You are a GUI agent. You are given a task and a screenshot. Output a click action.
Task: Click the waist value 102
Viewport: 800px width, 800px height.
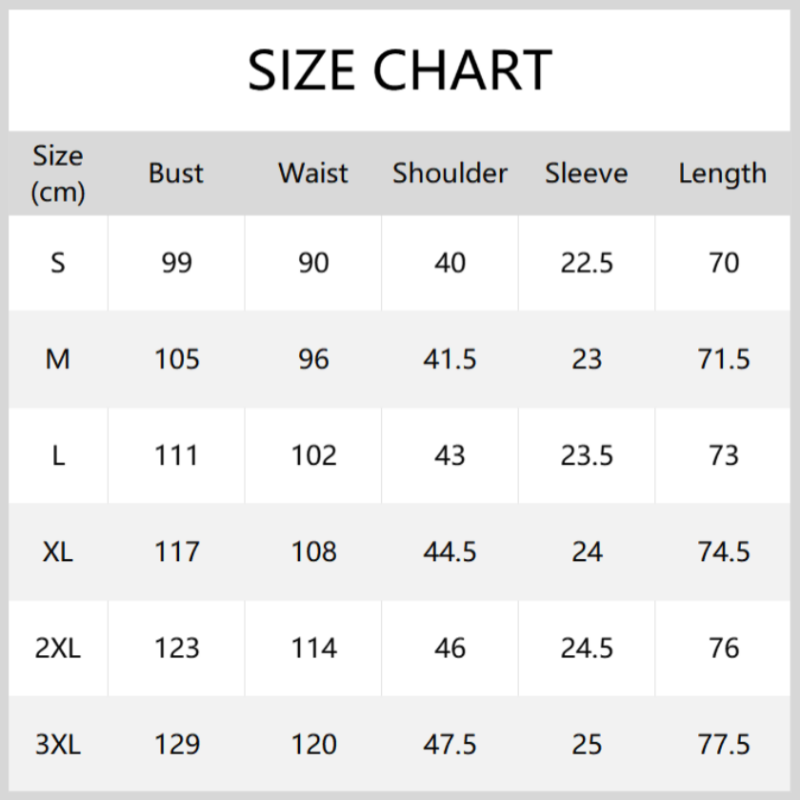point(313,455)
